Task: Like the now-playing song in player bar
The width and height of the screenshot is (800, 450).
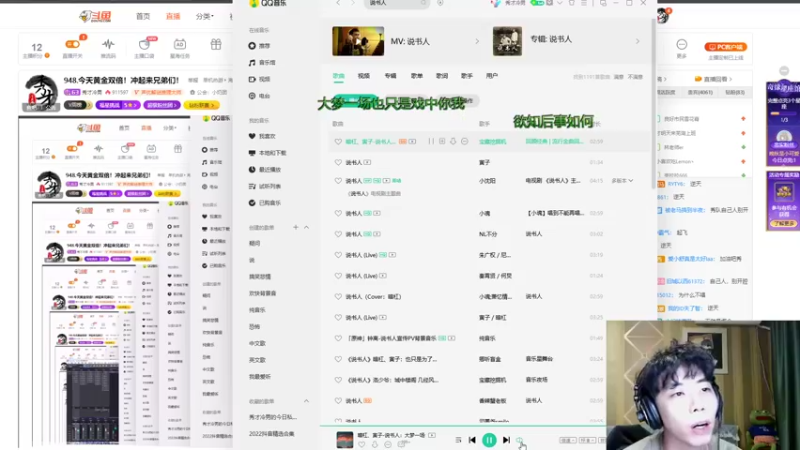Action: 362,445
